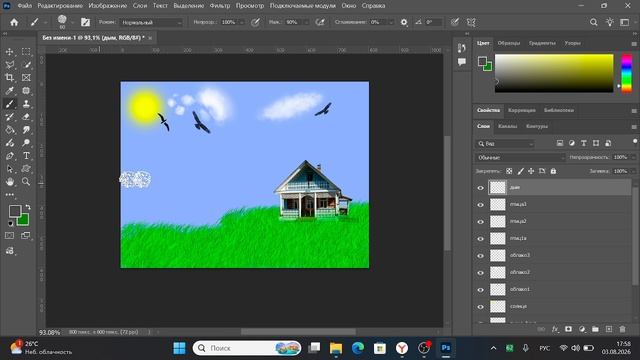
Task: Toggle lock all for layer
Action: click(x=553, y=171)
